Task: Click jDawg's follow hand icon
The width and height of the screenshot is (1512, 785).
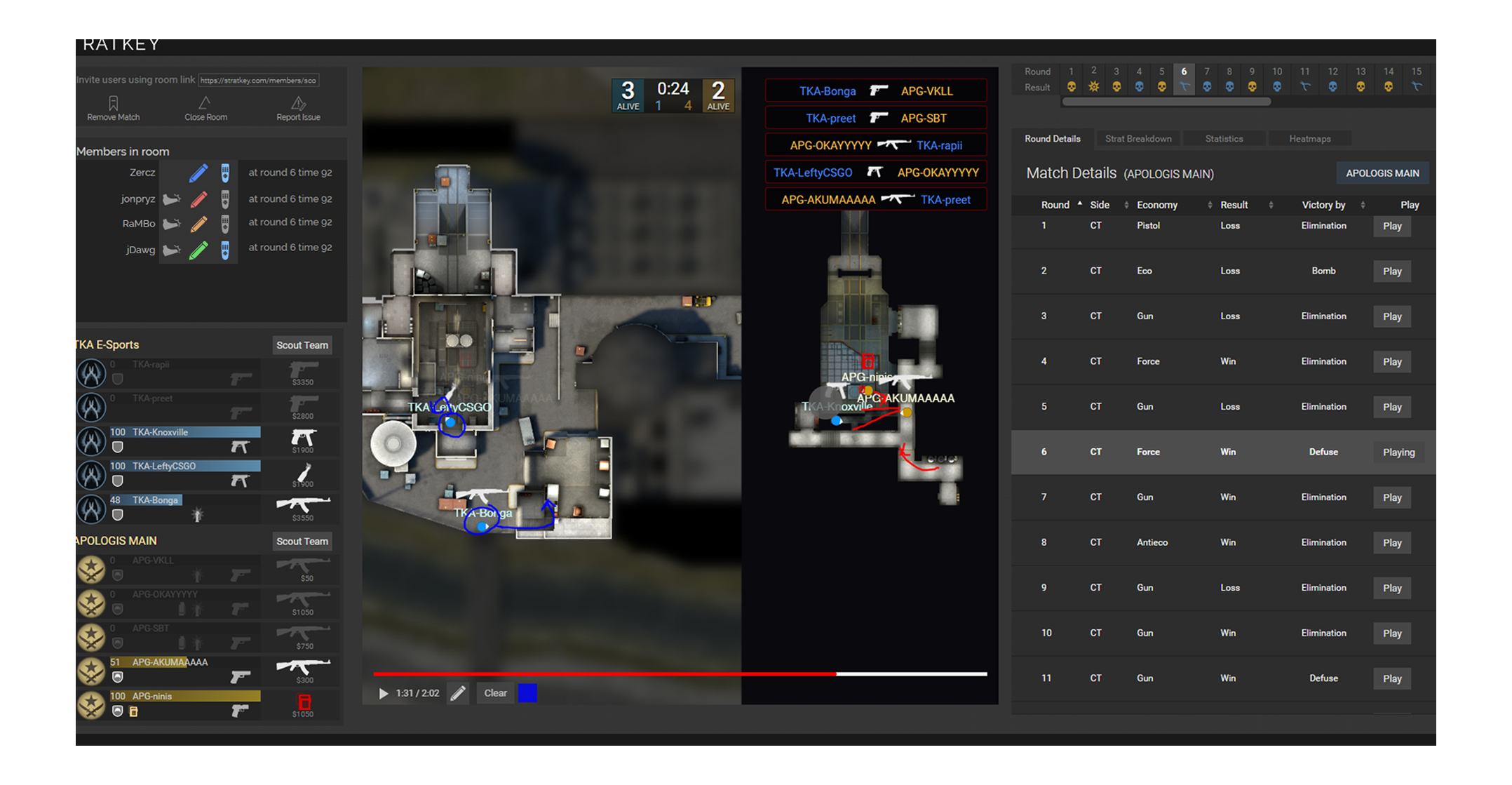Action: [172, 250]
